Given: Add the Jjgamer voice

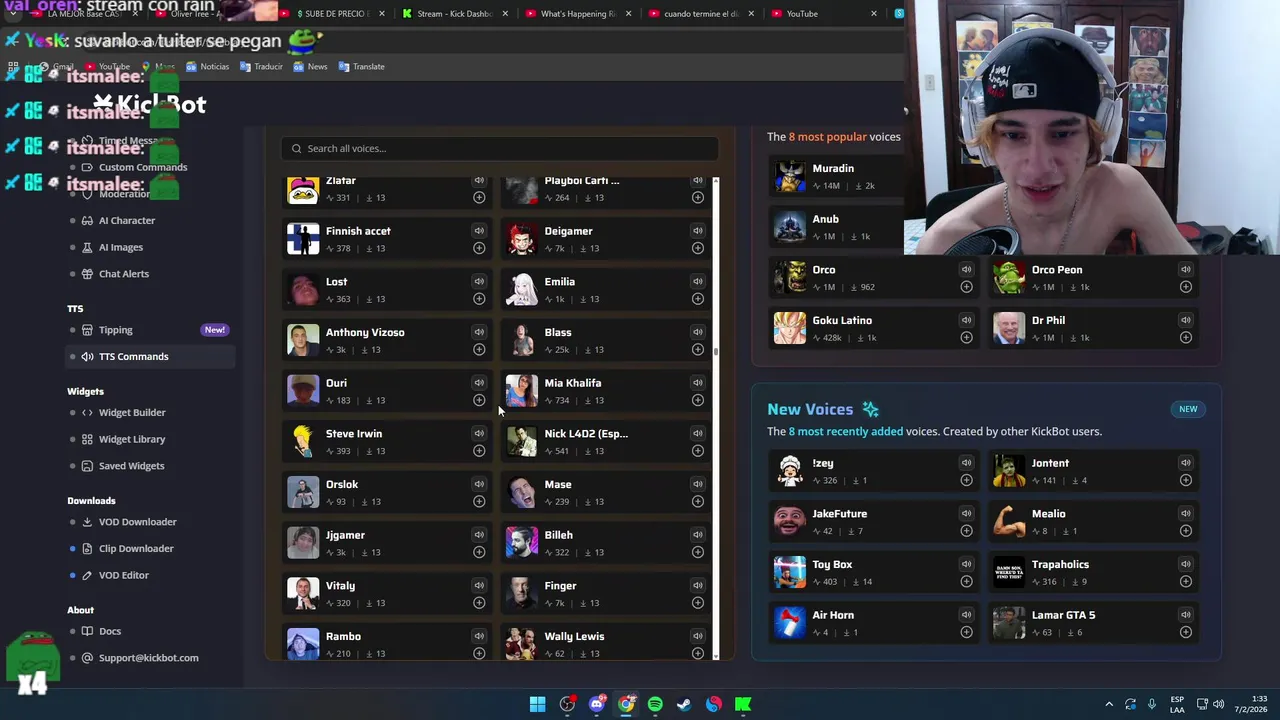Looking at the screenshot, I should tap(479, 552).
